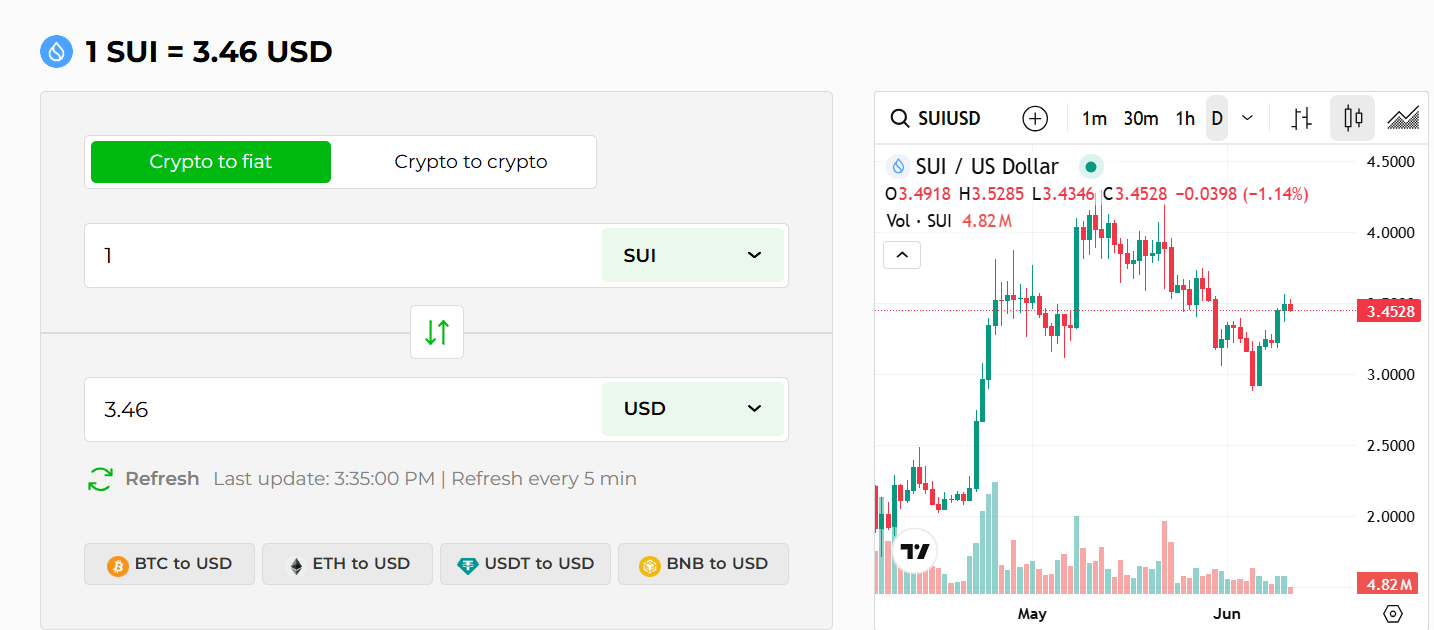Collapse the chart legend with the caret

click(901, 255)
